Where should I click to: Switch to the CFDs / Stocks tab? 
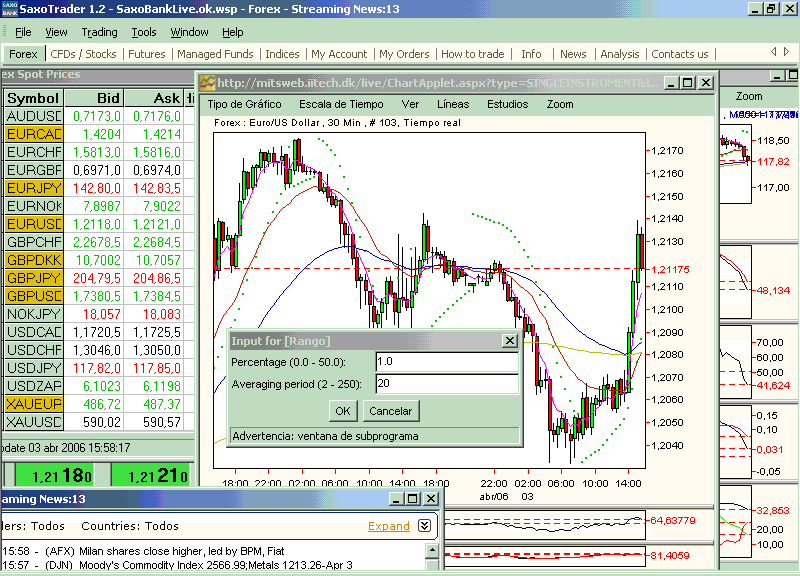[x=83, y=54]
